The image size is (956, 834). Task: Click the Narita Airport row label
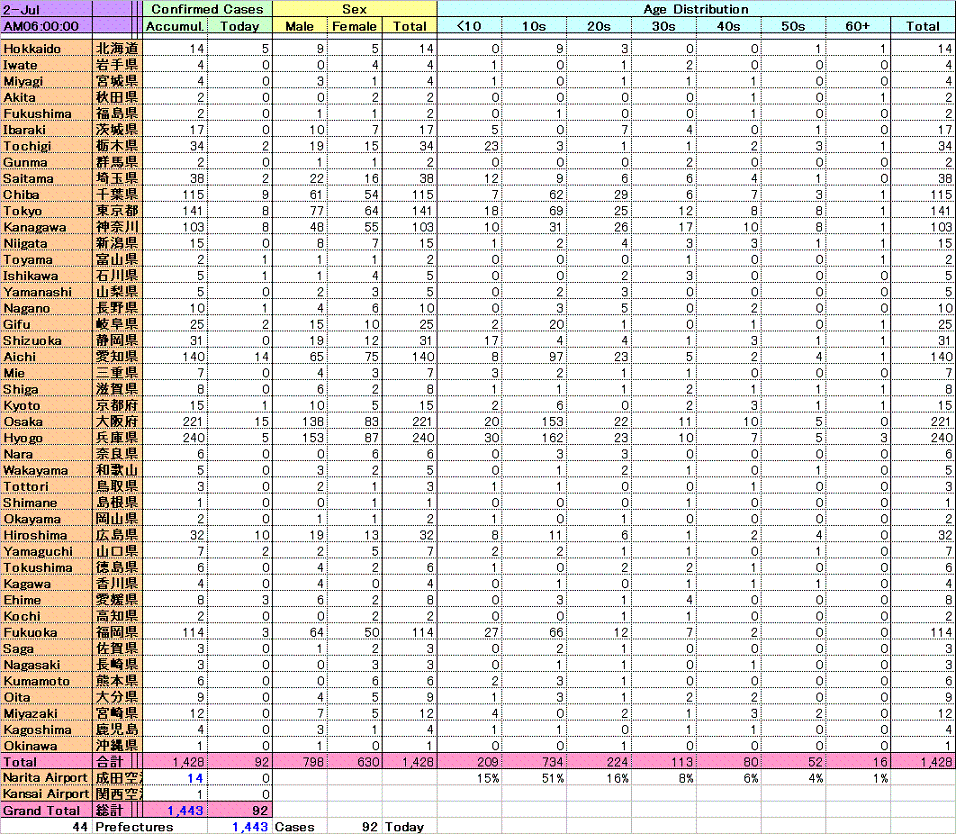click(46, 778)
